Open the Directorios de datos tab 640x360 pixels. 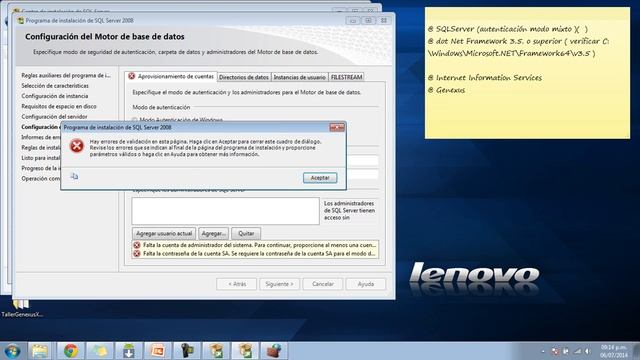[244, 77]
